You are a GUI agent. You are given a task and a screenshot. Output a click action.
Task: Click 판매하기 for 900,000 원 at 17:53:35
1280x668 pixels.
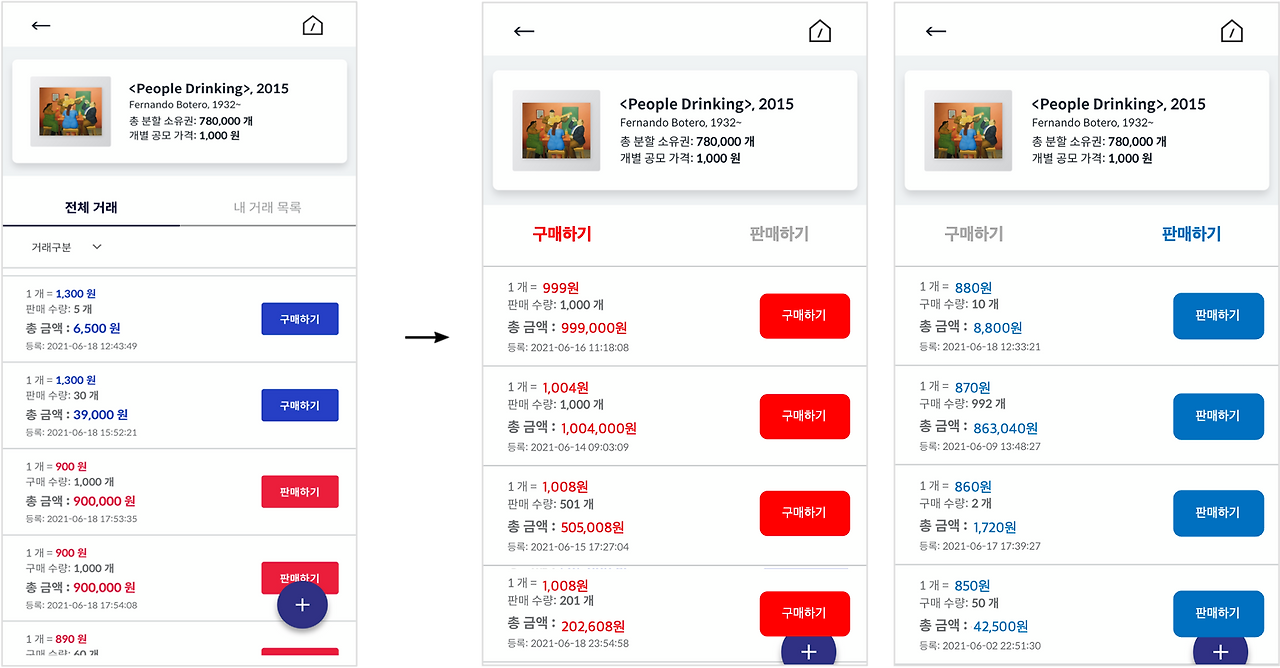(300, 492)
